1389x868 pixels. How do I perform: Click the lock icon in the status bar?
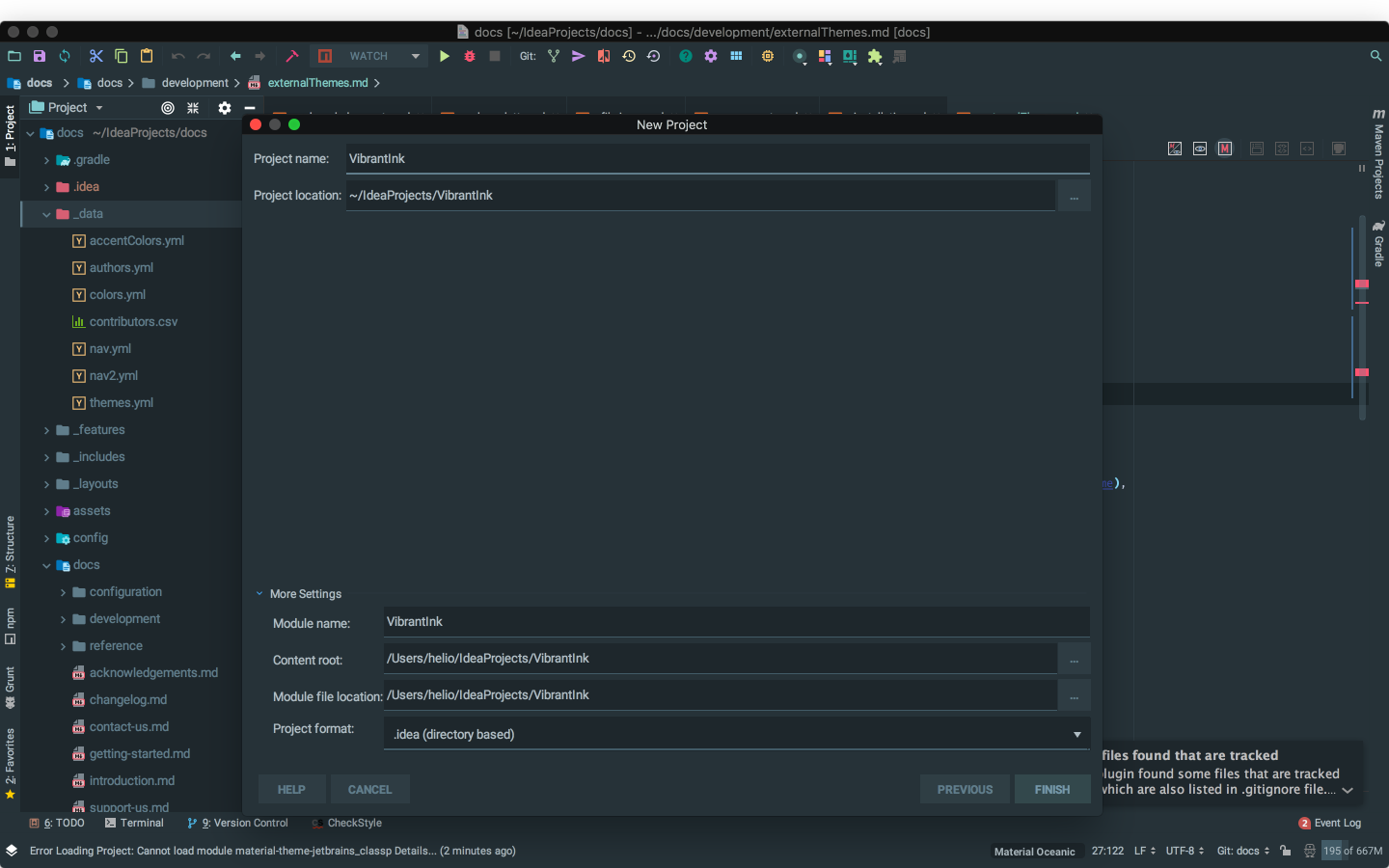1285,852
